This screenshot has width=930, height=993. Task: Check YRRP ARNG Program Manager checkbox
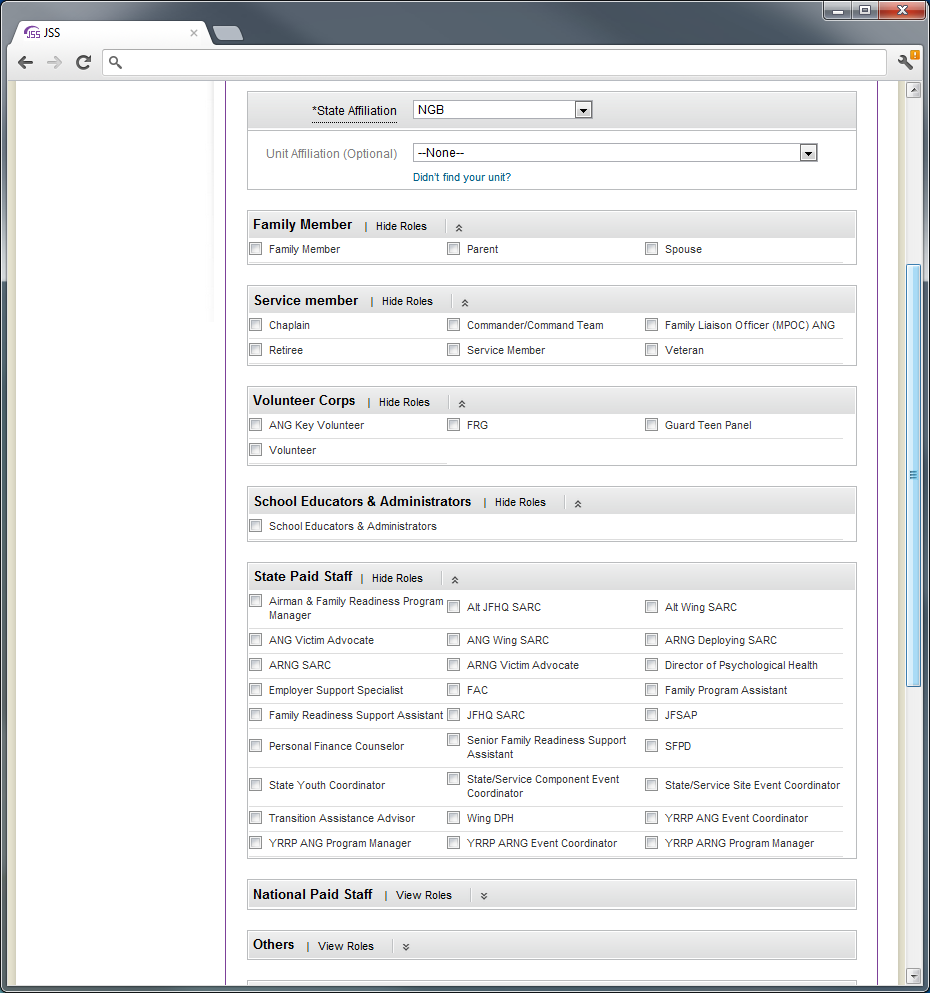click(x=651, y=843)
